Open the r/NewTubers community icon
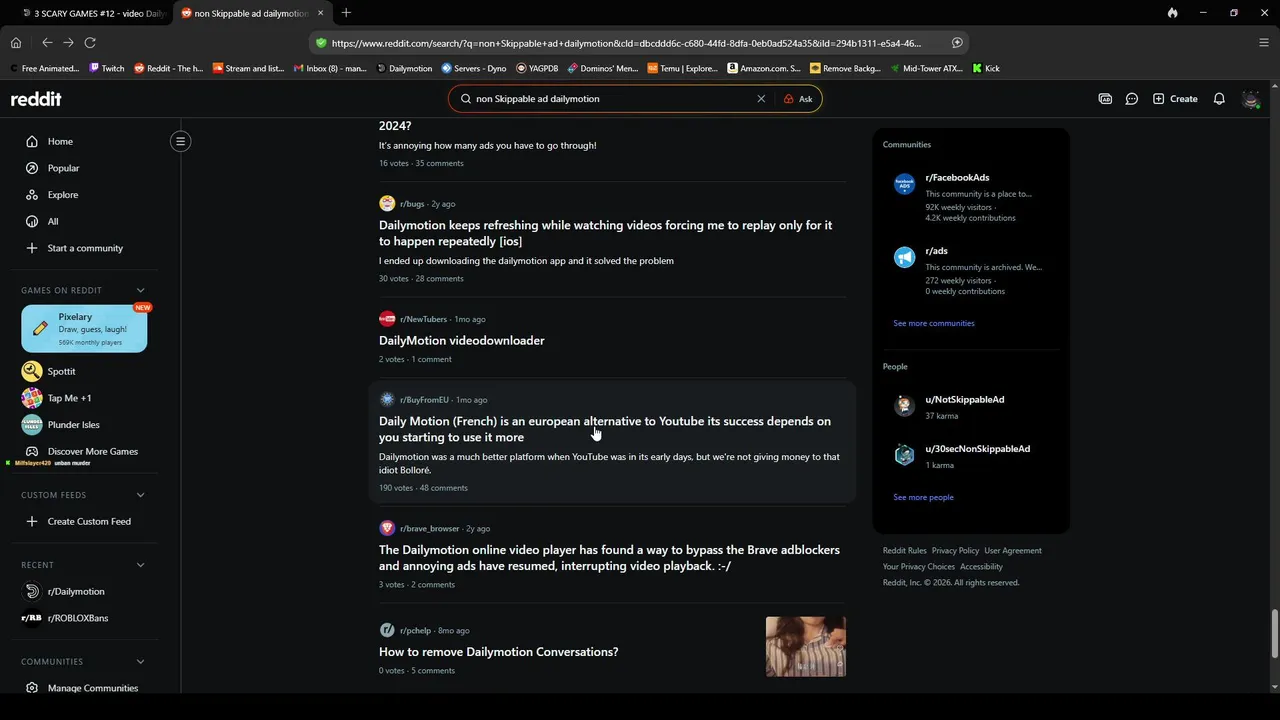The image size is (1280, 720). pos(387,319)
